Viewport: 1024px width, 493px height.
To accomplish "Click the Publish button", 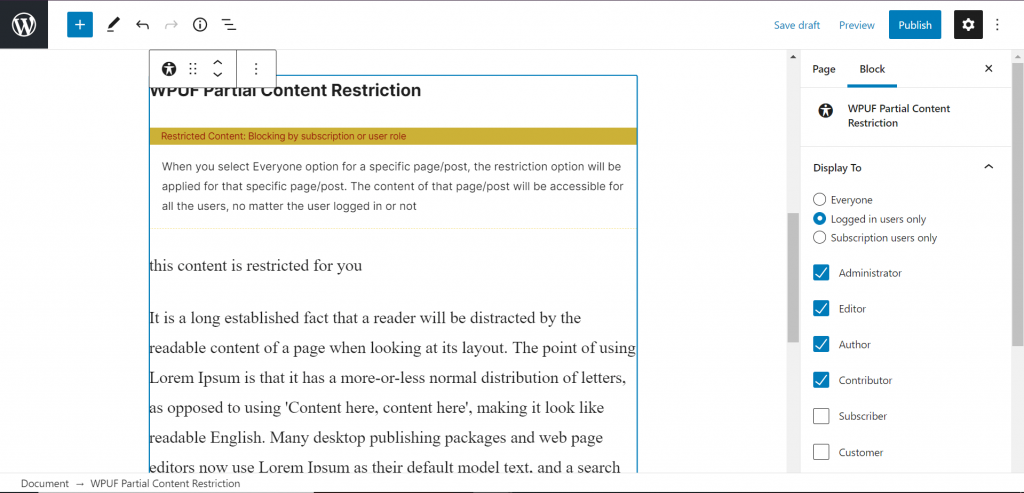I will click(914, 25).
